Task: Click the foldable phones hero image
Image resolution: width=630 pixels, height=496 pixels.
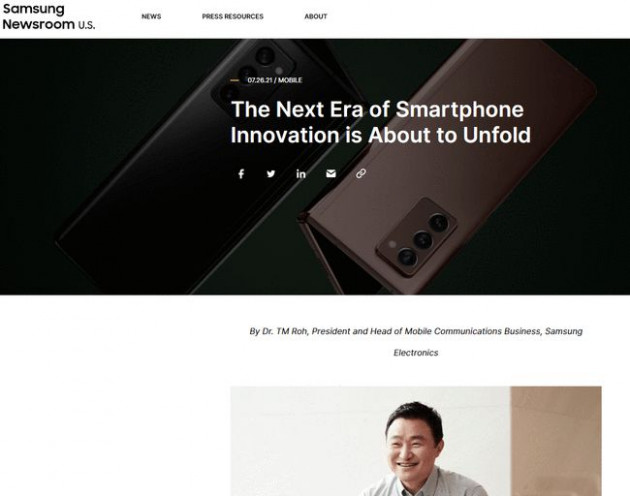Action: pos(315,167)
